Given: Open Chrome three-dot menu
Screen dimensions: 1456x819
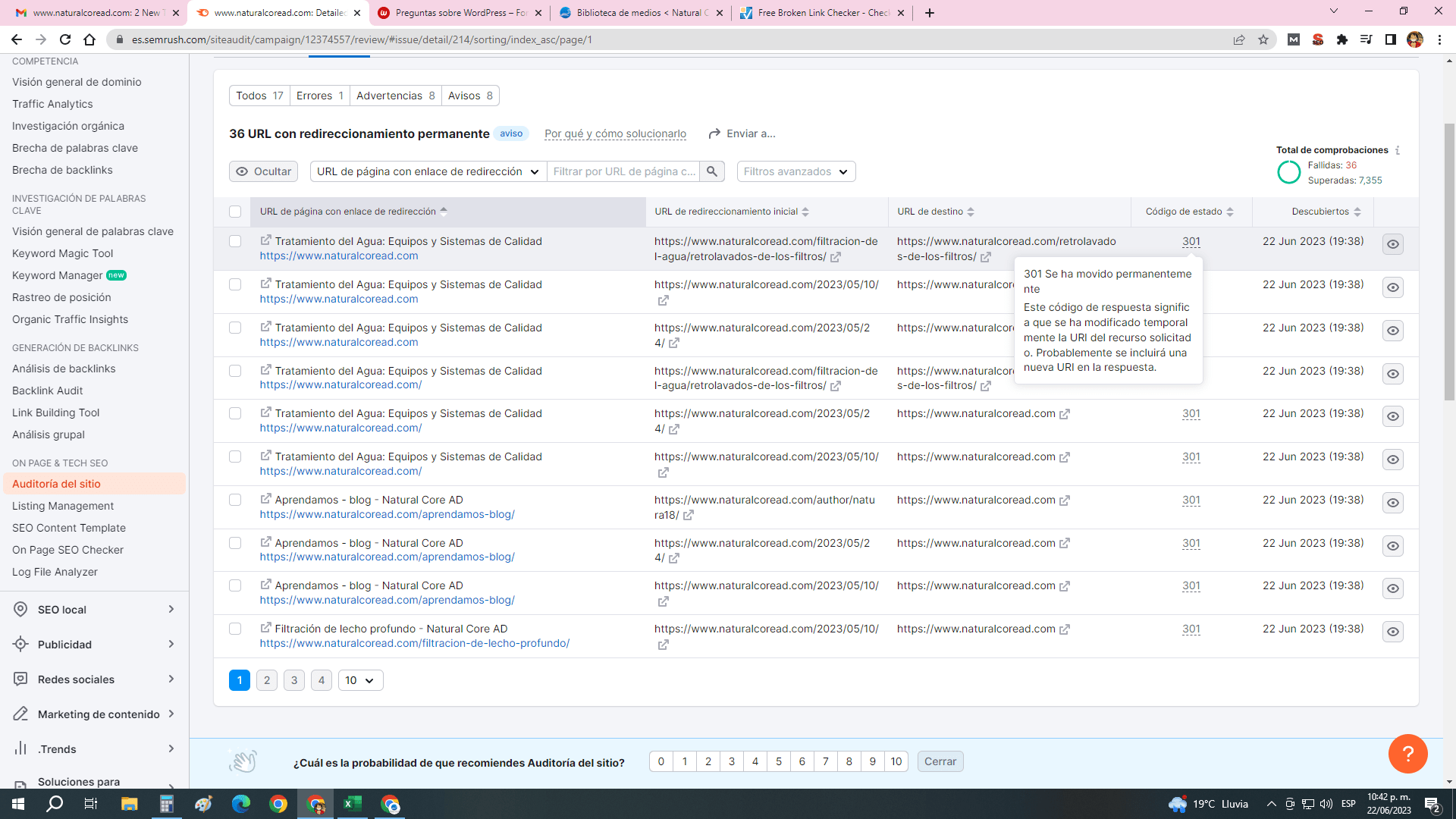Looking at the screenshot, I should pyautogui.click(x=1439, y=39).
